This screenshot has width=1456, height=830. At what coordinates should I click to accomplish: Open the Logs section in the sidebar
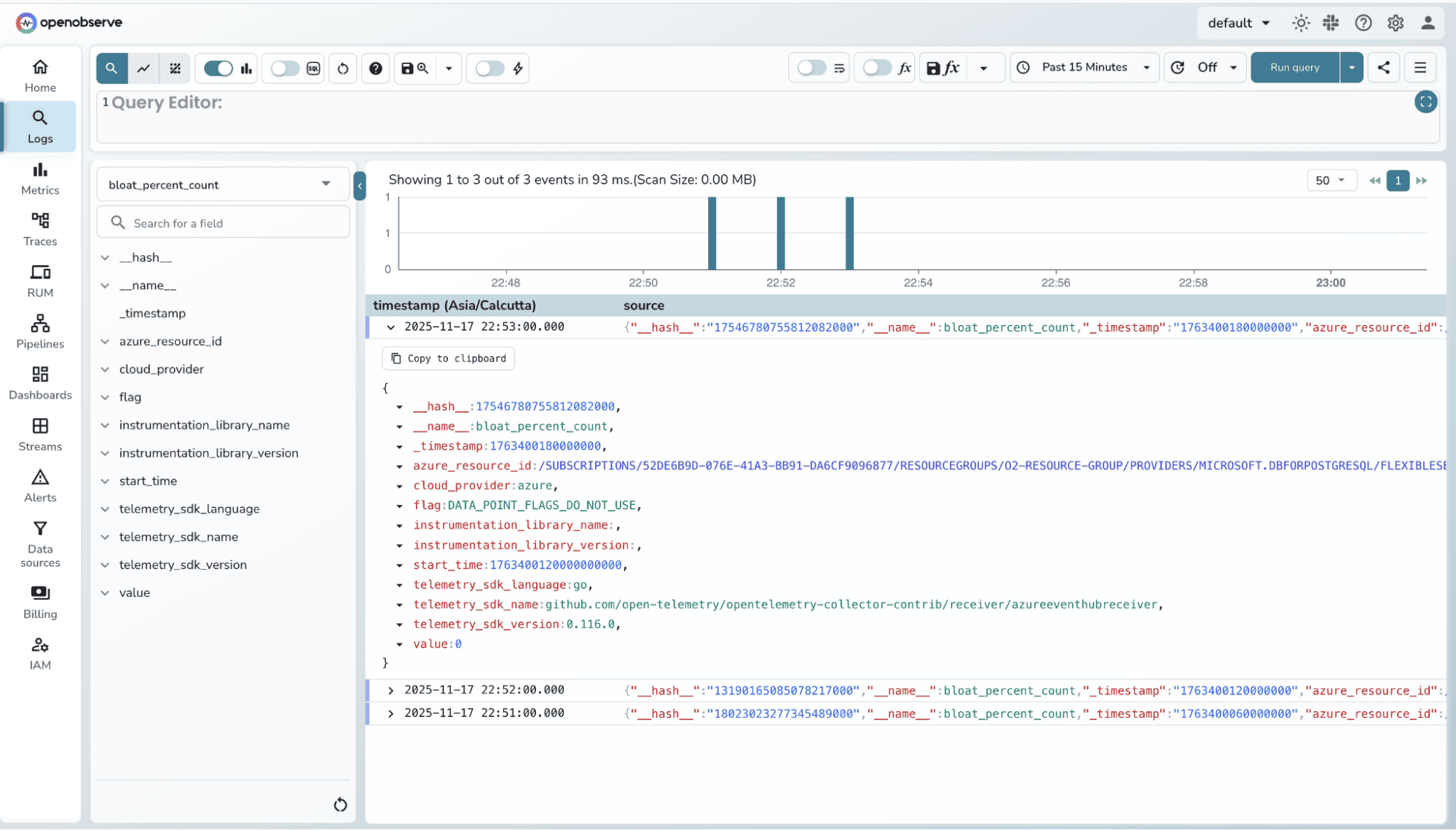tap(39, 125)
